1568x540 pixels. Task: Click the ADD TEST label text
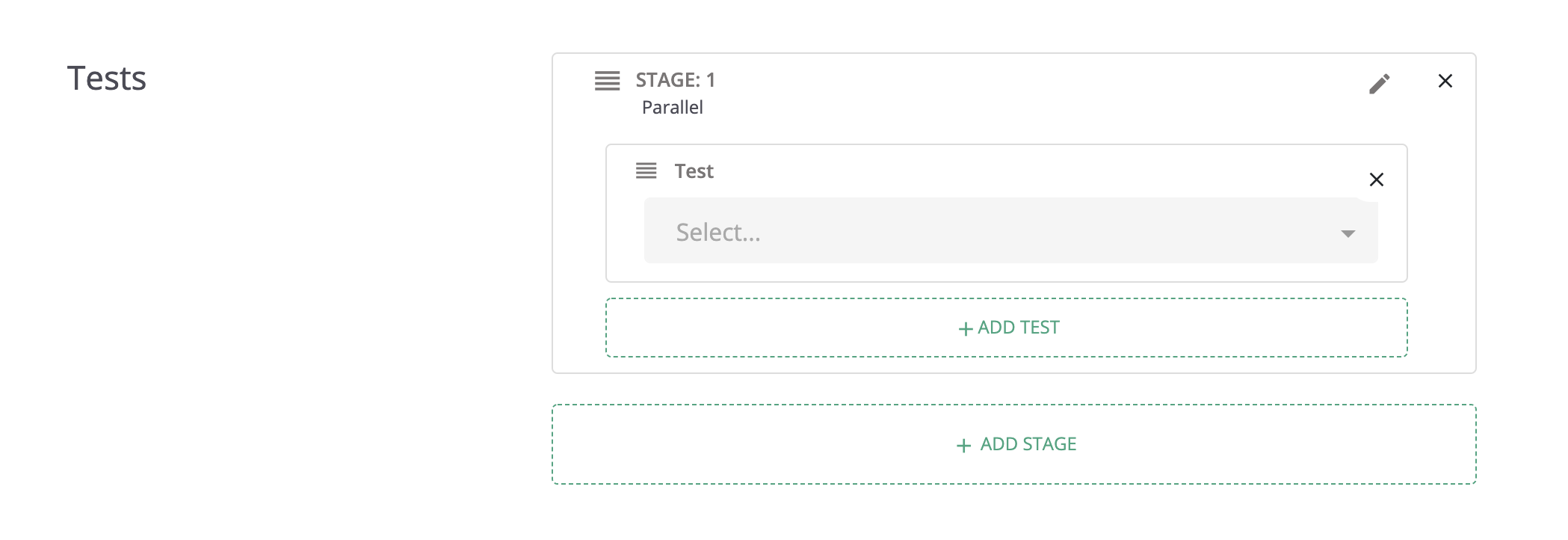(1018, 328)
